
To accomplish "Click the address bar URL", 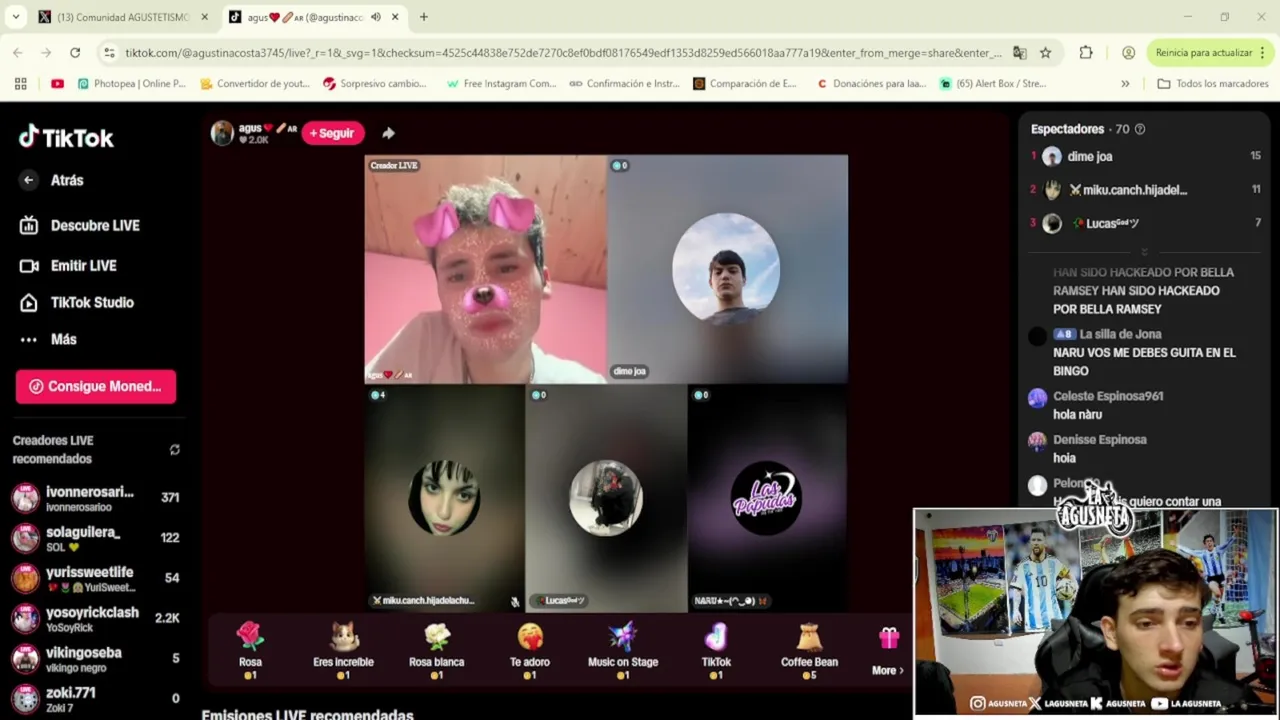I will coord(563,52).
